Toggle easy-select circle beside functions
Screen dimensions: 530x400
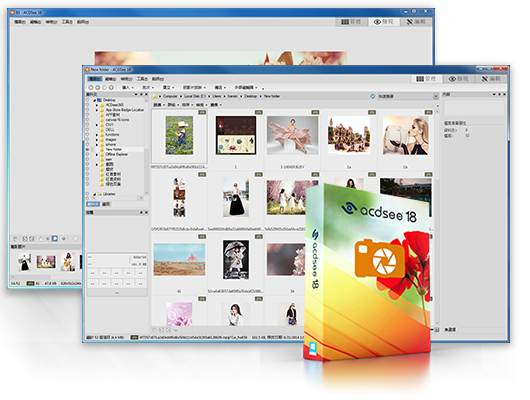(88, 135)
